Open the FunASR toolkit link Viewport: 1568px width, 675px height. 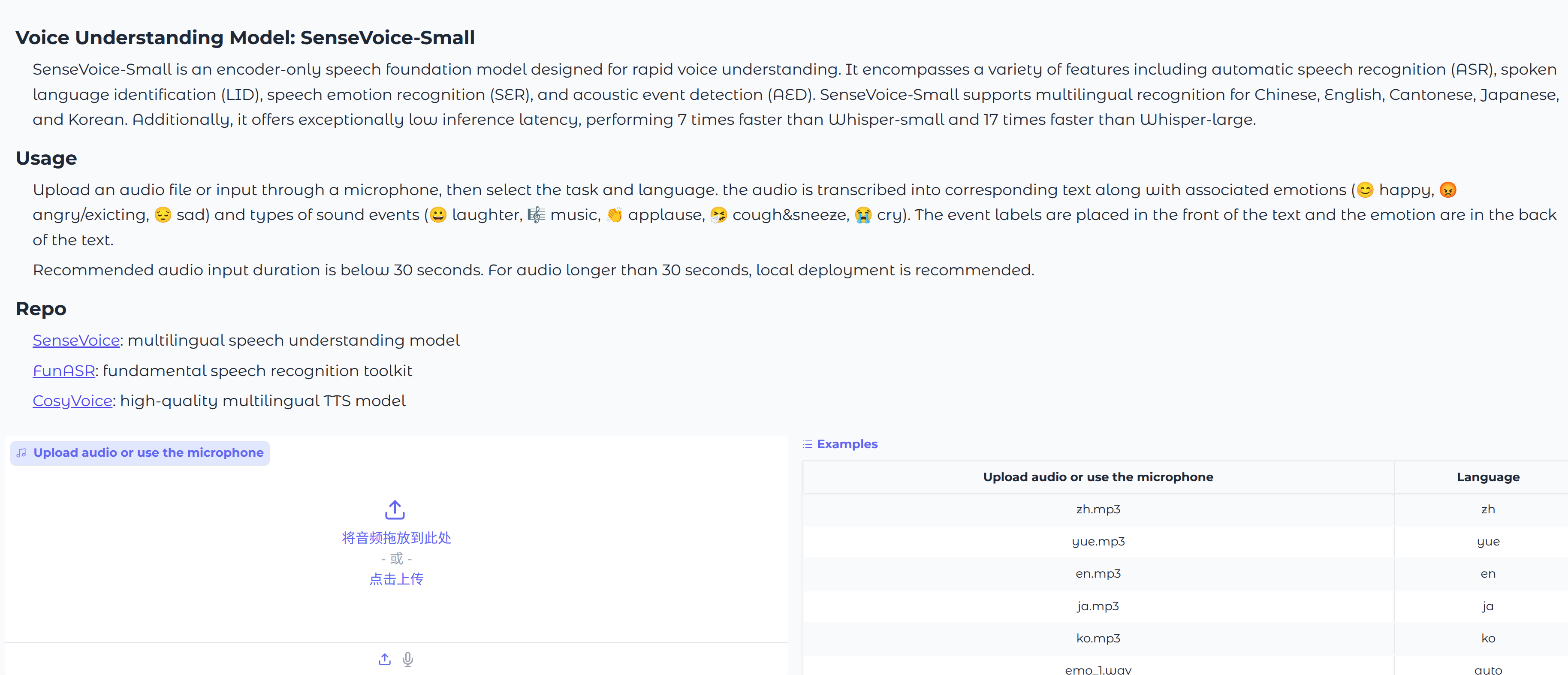64,371
